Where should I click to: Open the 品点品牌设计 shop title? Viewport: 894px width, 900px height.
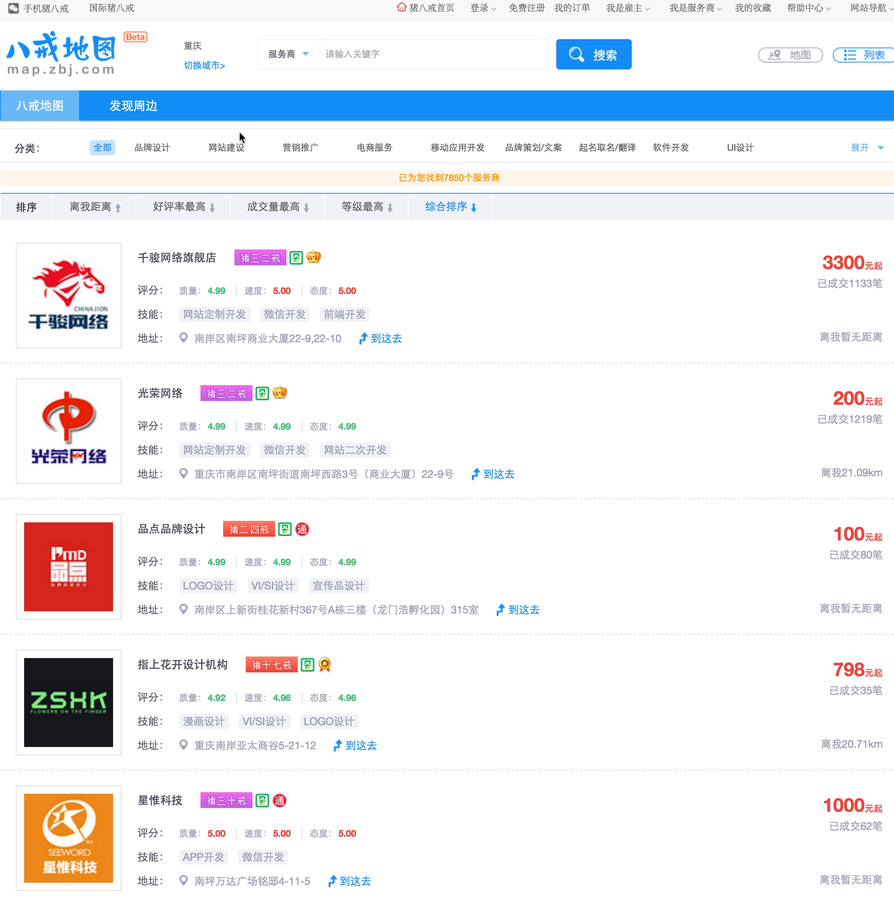(171, 529)
